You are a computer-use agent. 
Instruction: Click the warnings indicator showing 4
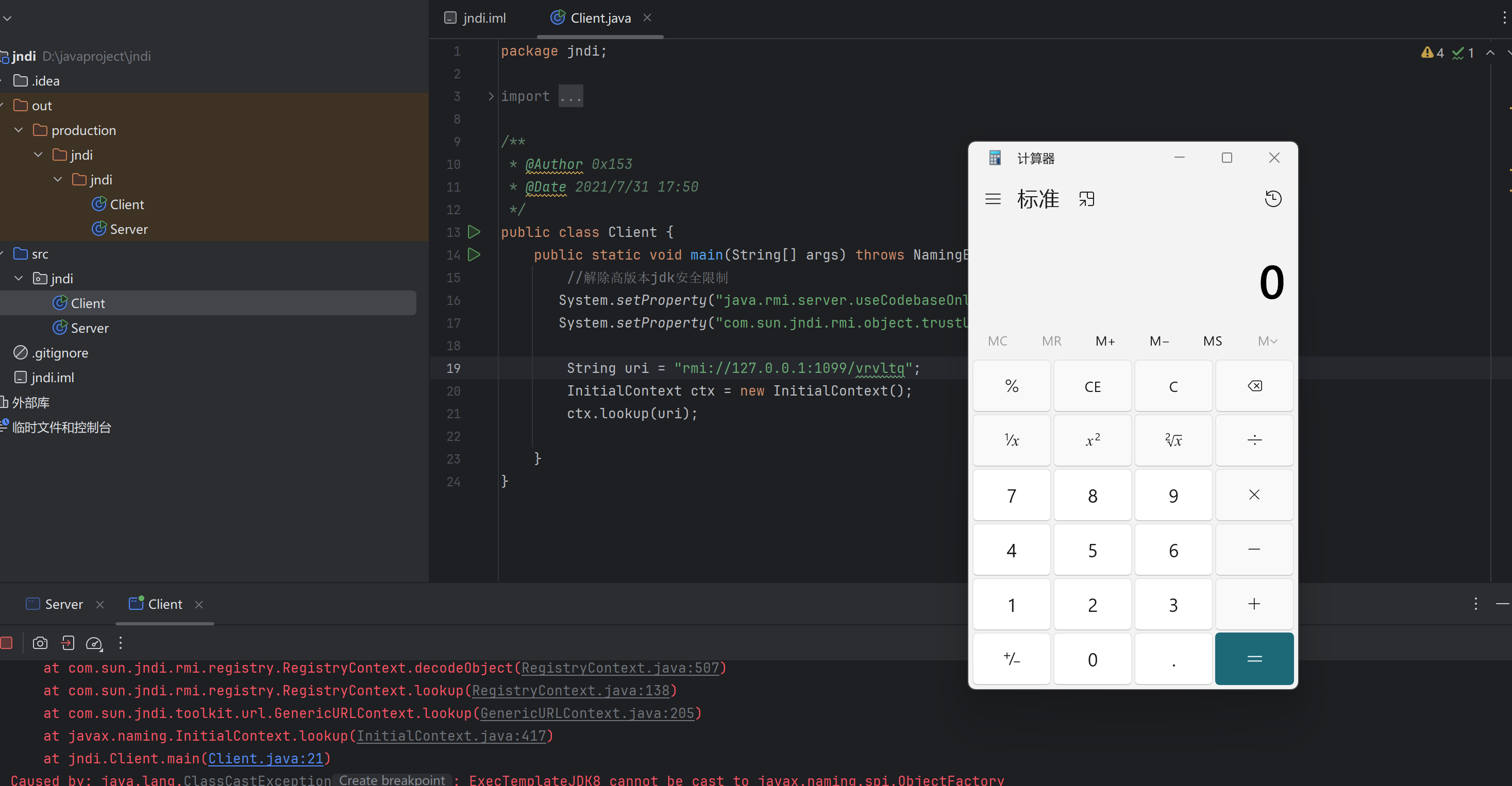tap(1432, 53)
